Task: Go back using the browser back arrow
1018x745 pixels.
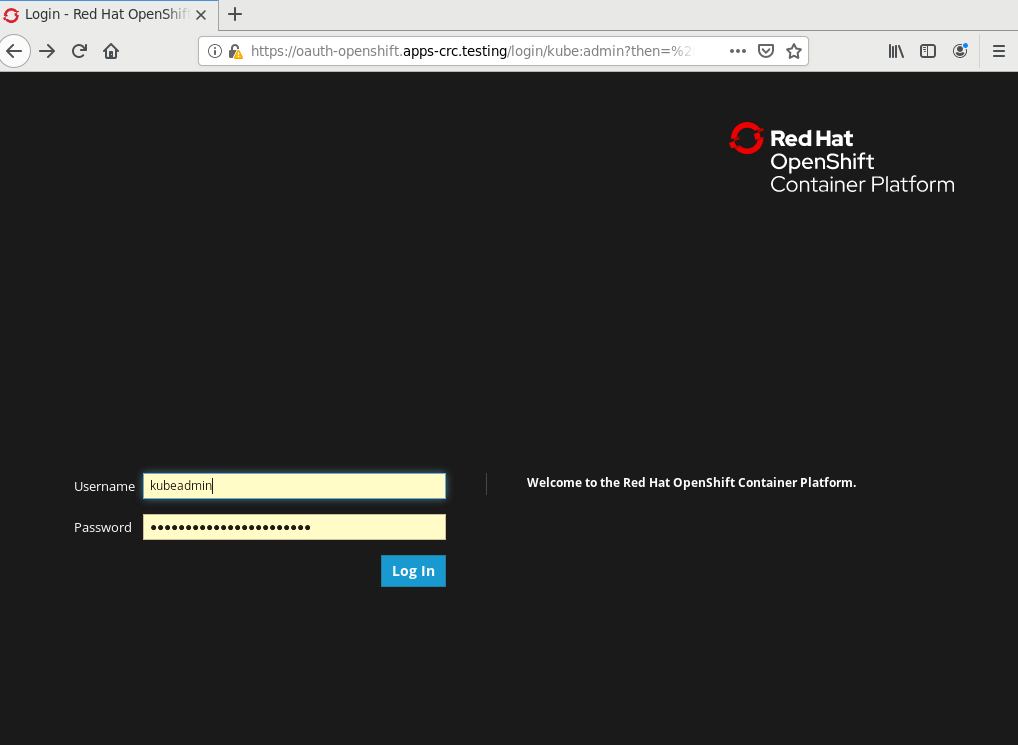Action: 14,51
